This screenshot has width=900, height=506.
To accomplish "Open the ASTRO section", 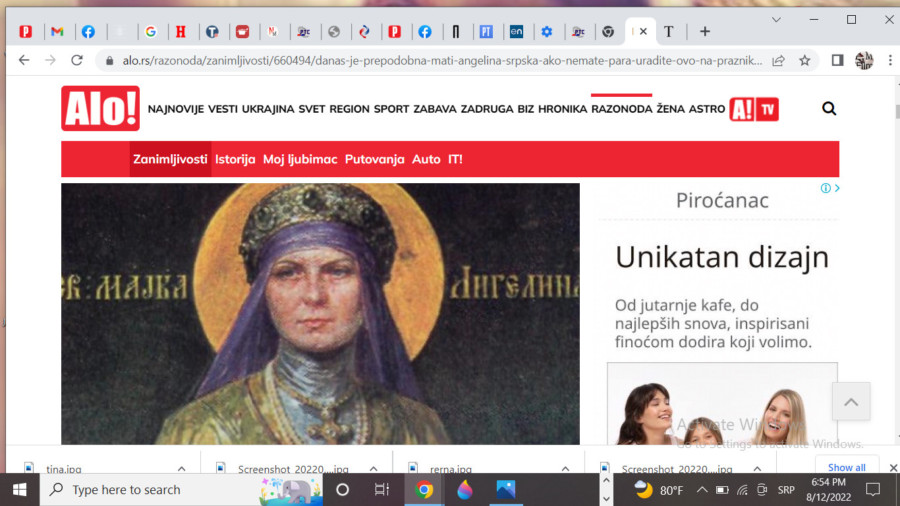I will [x=707, y=109].
